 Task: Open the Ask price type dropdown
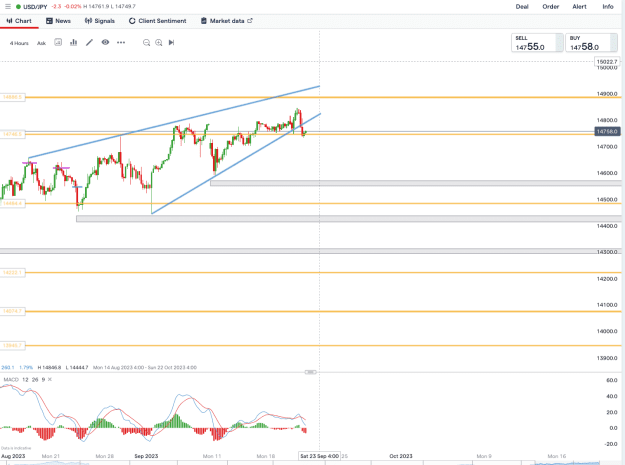tap(41, 43)
